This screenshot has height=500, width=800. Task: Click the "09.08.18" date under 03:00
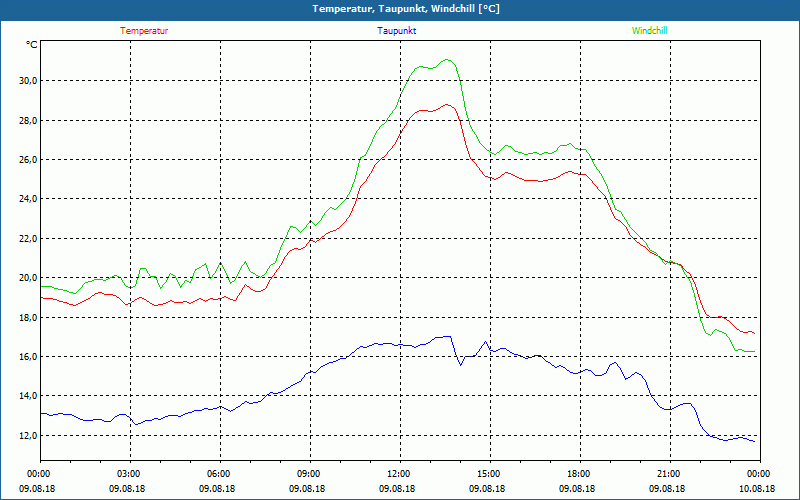(x=127, y=489)
